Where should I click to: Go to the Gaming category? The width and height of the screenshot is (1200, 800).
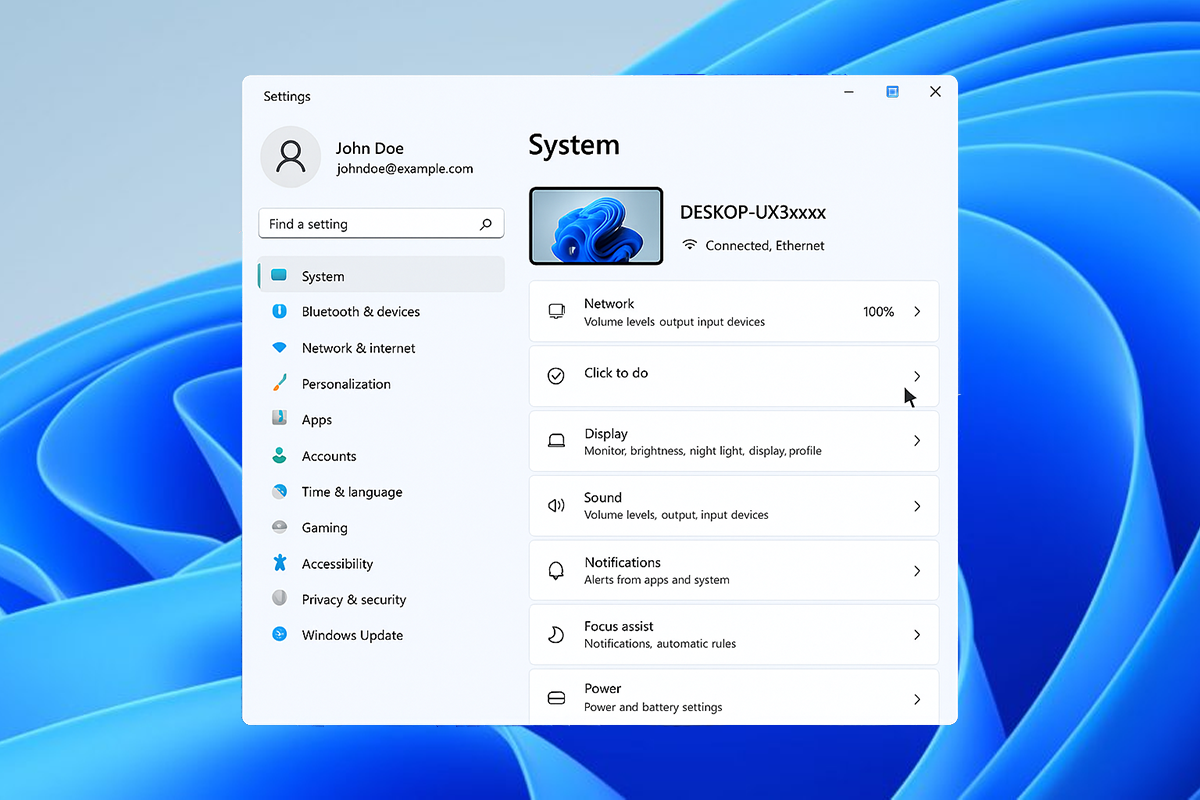click(x=325, y=528)
